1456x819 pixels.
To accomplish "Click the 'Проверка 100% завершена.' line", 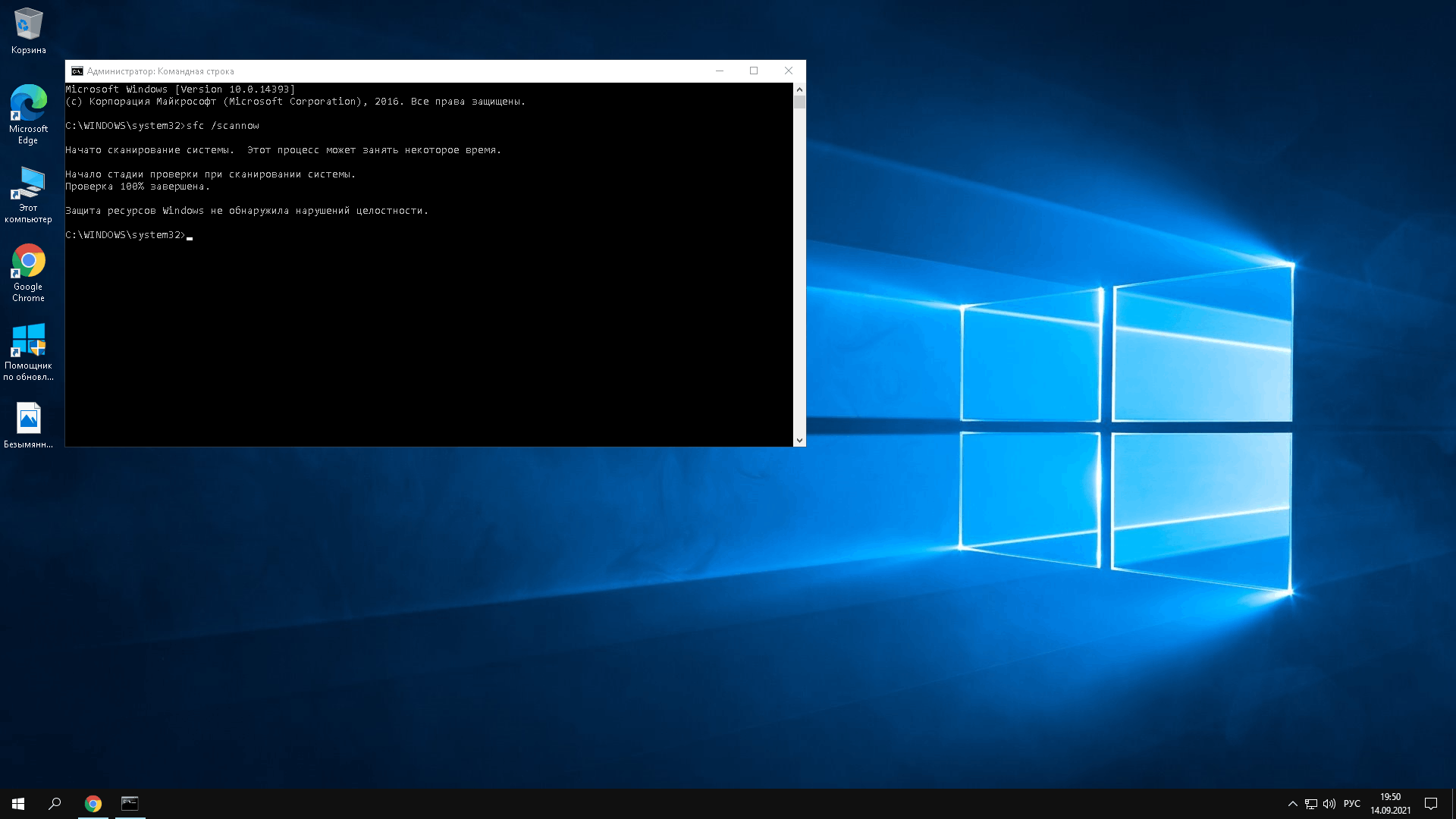I will click(138, 187).
